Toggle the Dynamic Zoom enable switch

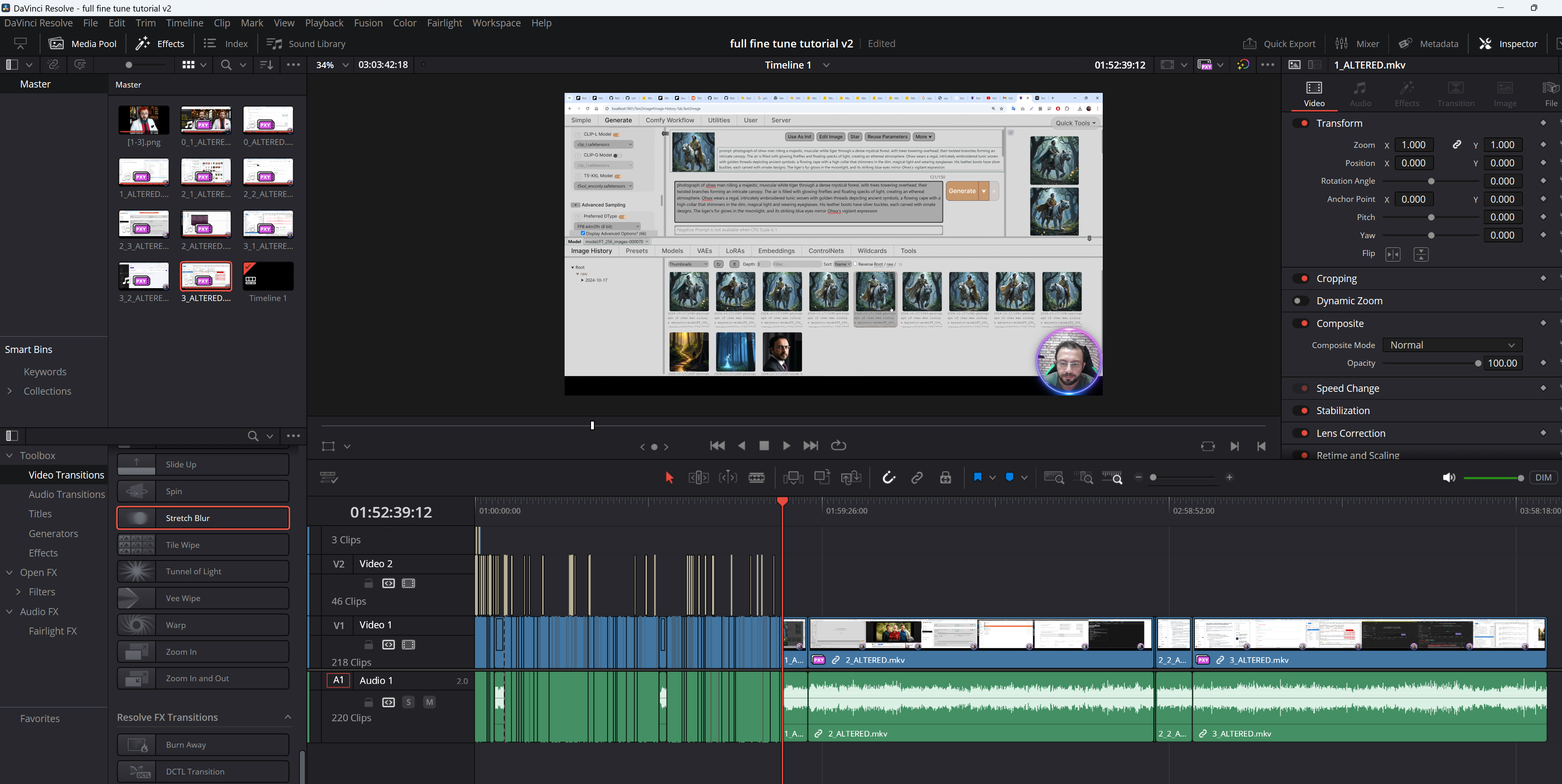pyautogui.click(x=1300, y=301)
